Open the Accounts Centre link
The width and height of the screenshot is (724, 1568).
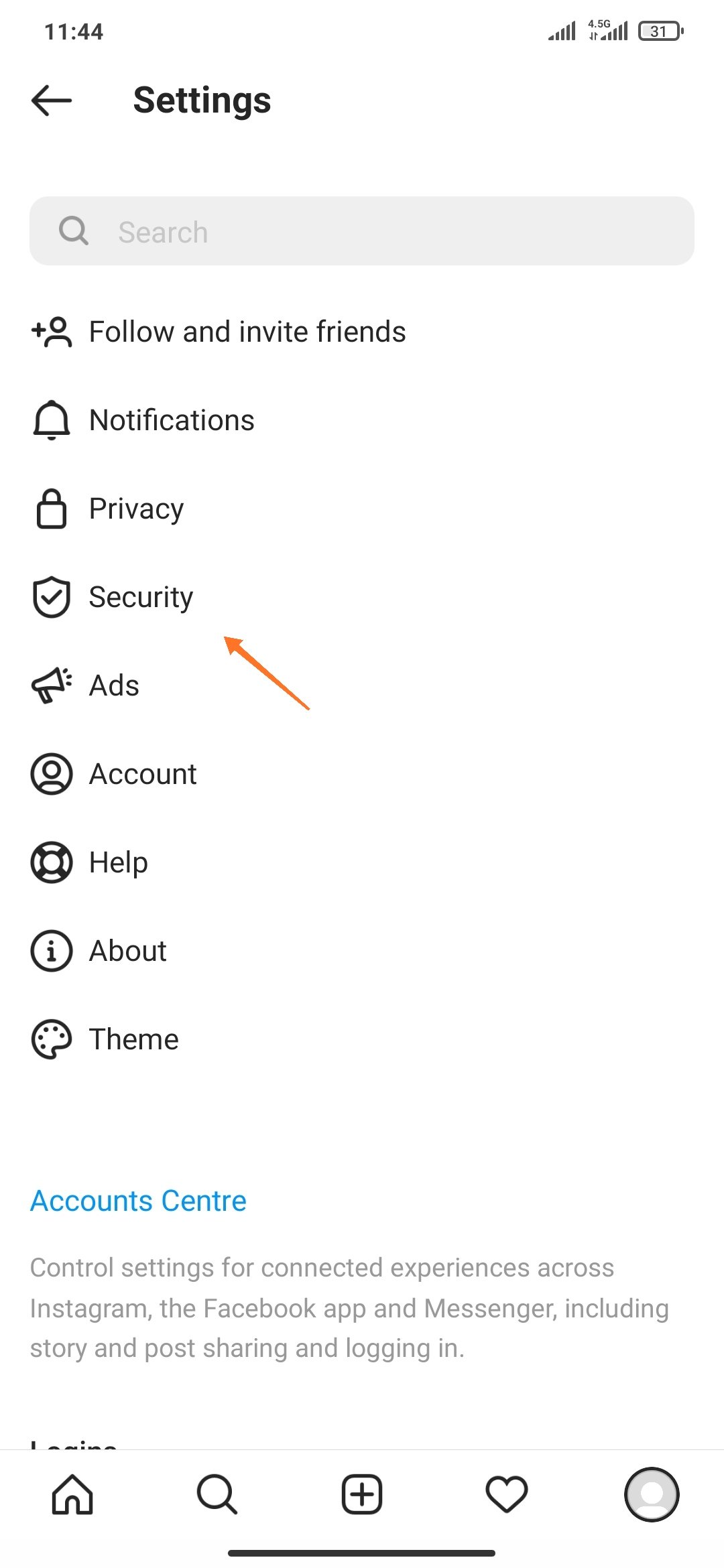coord(138,1201)
